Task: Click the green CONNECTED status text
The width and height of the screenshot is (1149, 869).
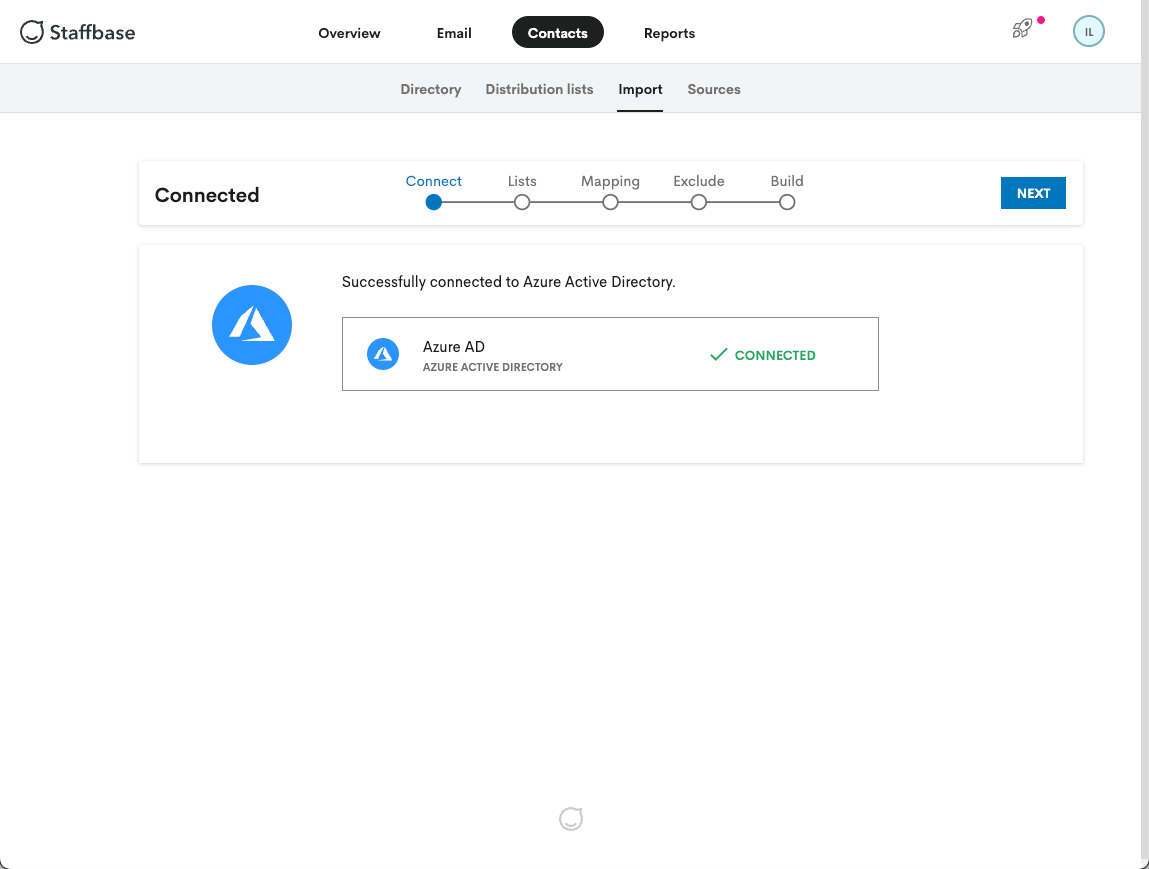Action: (x=775, y=355)
